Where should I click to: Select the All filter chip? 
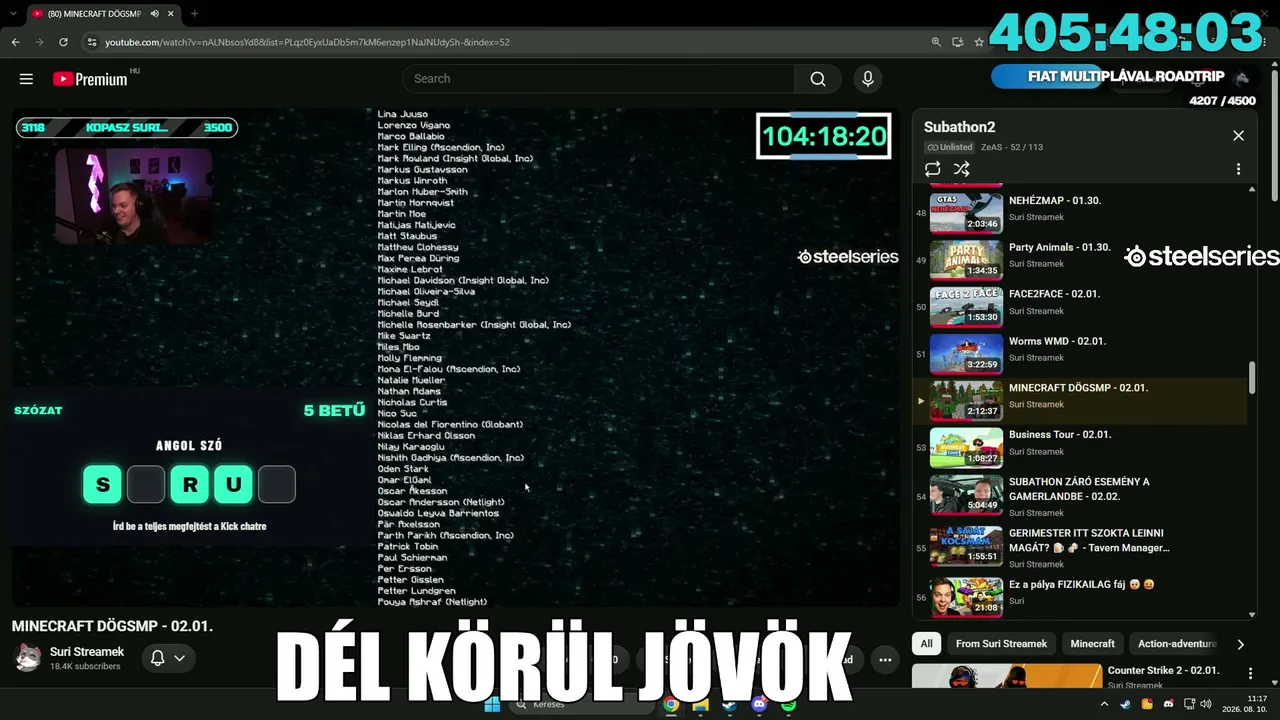[926, 644]
